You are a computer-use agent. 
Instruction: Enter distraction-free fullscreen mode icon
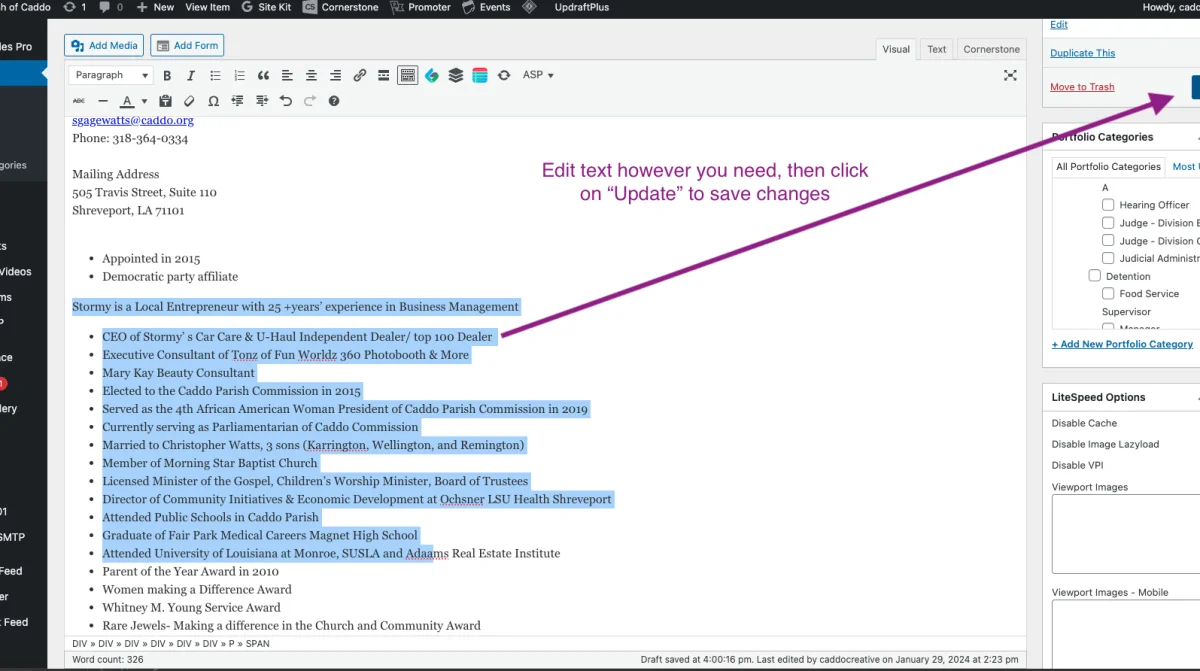pos(1010,75)
